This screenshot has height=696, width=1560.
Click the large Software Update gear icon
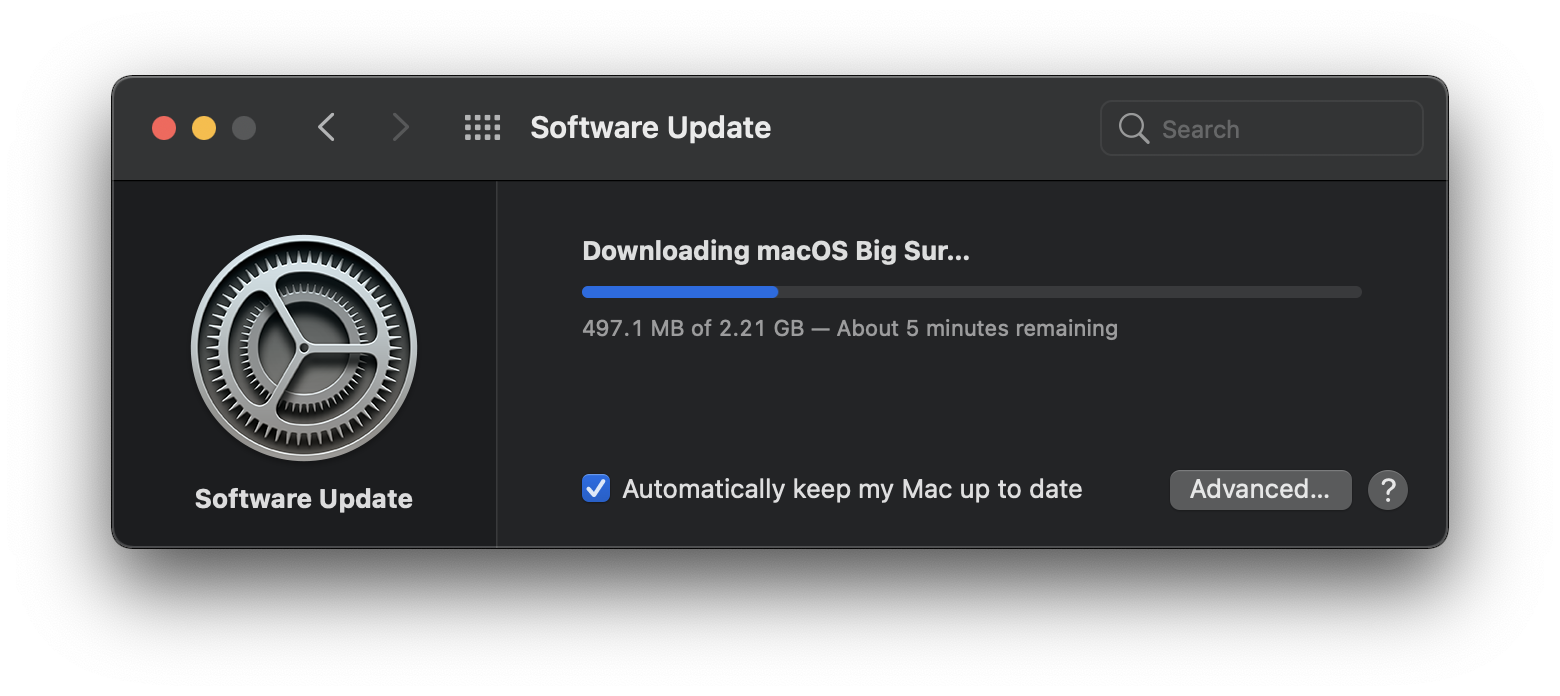point(304,348)
